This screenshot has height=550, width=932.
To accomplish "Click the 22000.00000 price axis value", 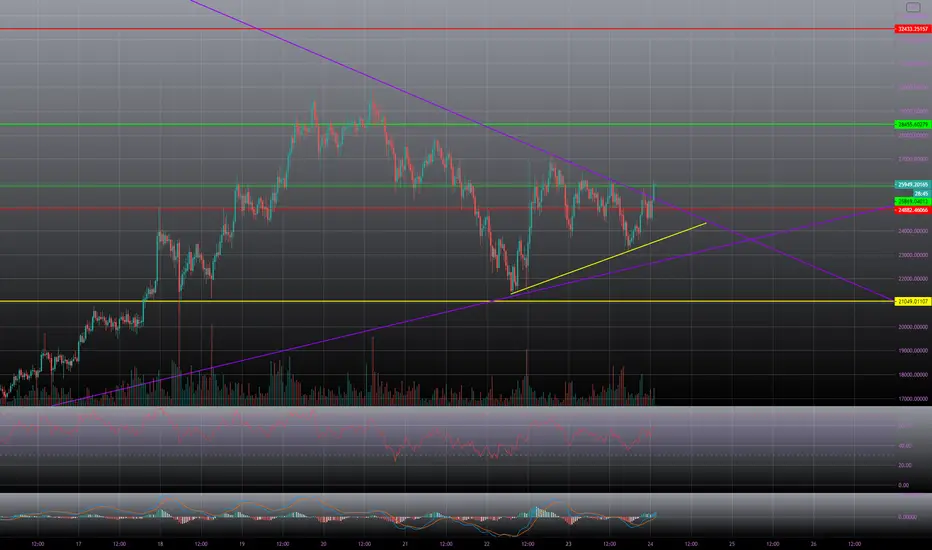I will point(912,279).
